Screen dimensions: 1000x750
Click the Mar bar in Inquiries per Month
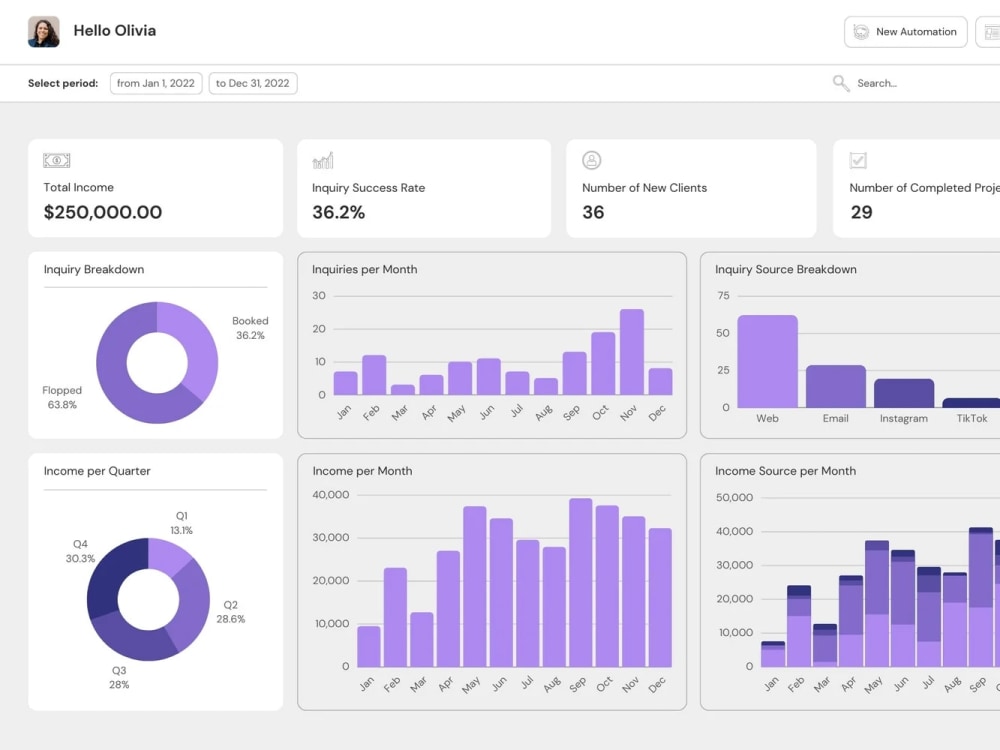402,390
